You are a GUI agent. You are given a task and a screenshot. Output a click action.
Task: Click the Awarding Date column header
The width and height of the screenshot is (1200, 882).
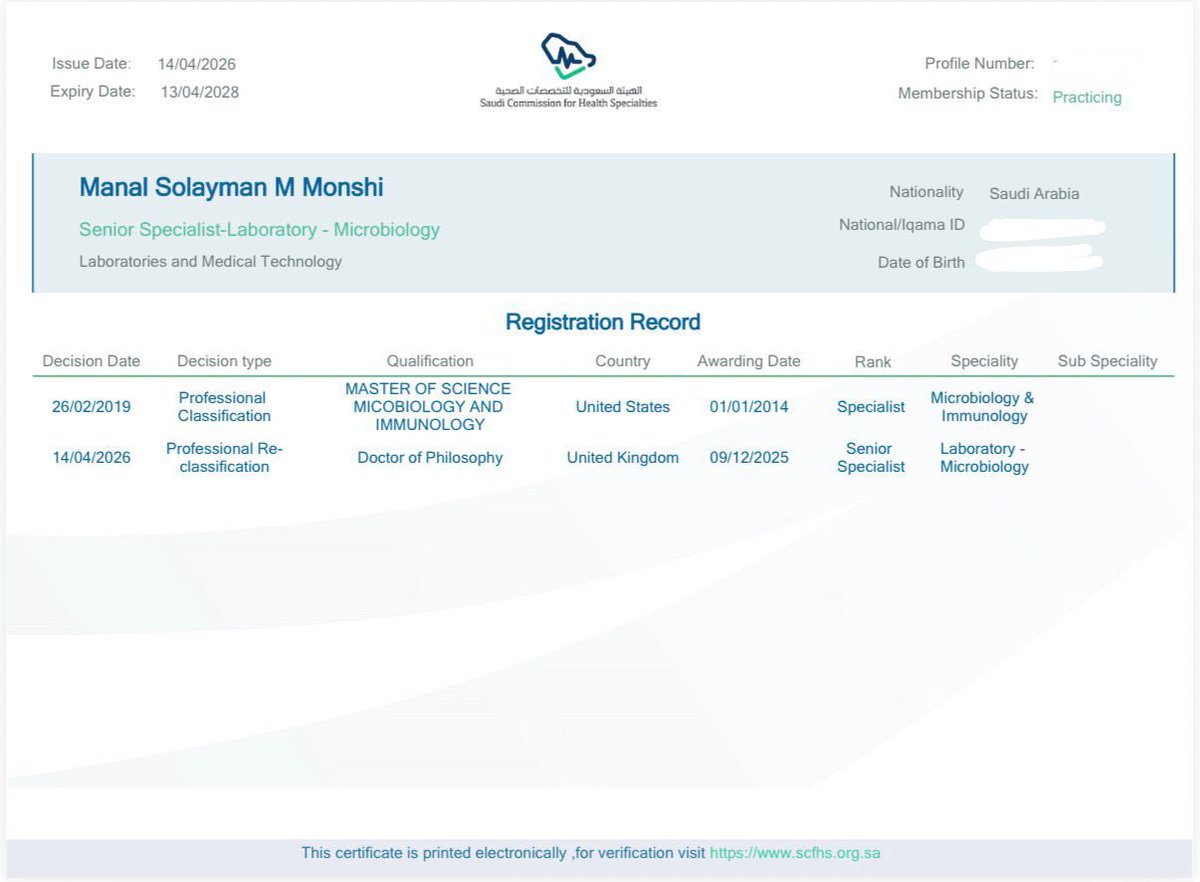pos(749,361)
